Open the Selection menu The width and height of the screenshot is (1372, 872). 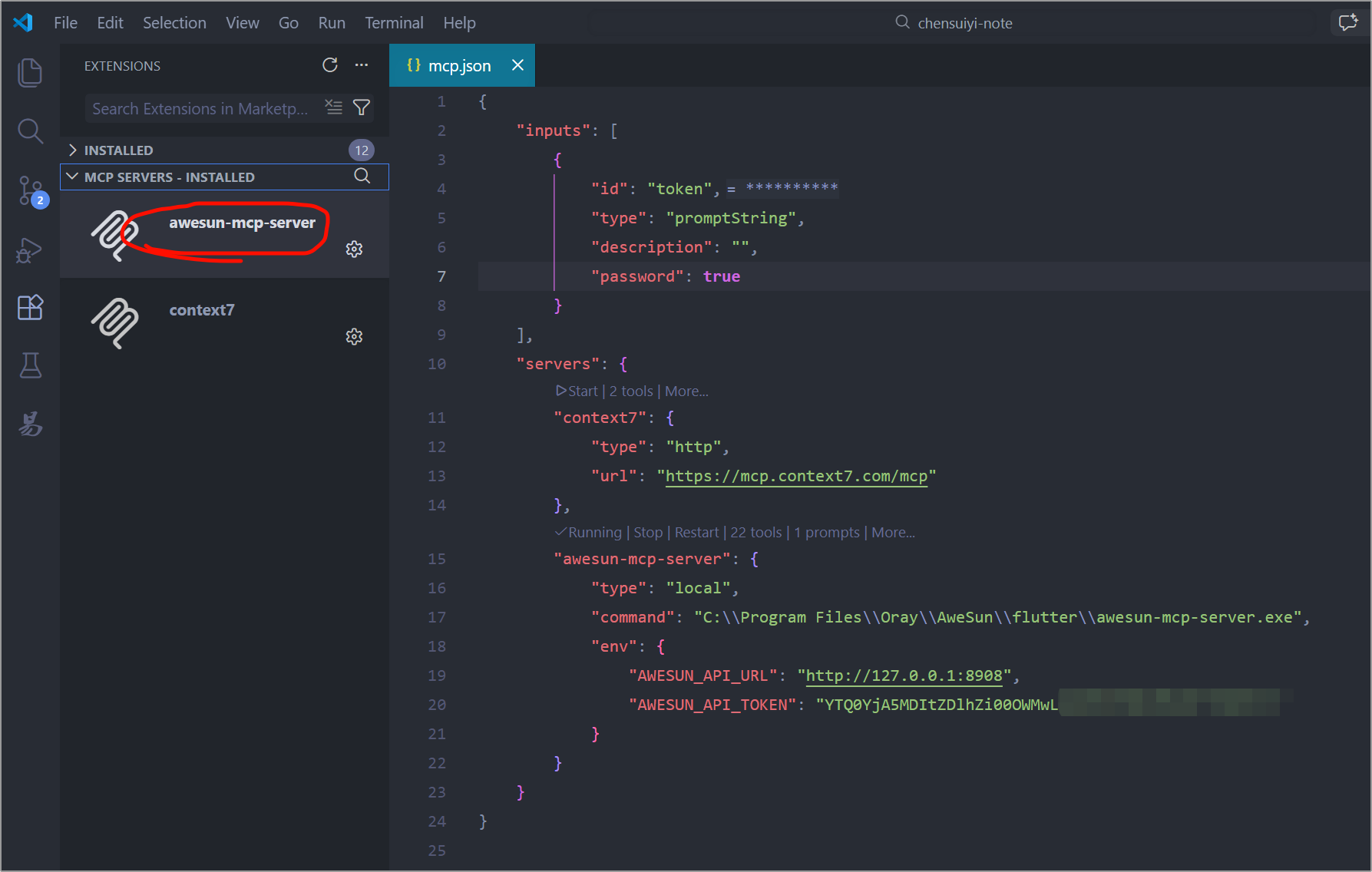(x=174, y=23)
